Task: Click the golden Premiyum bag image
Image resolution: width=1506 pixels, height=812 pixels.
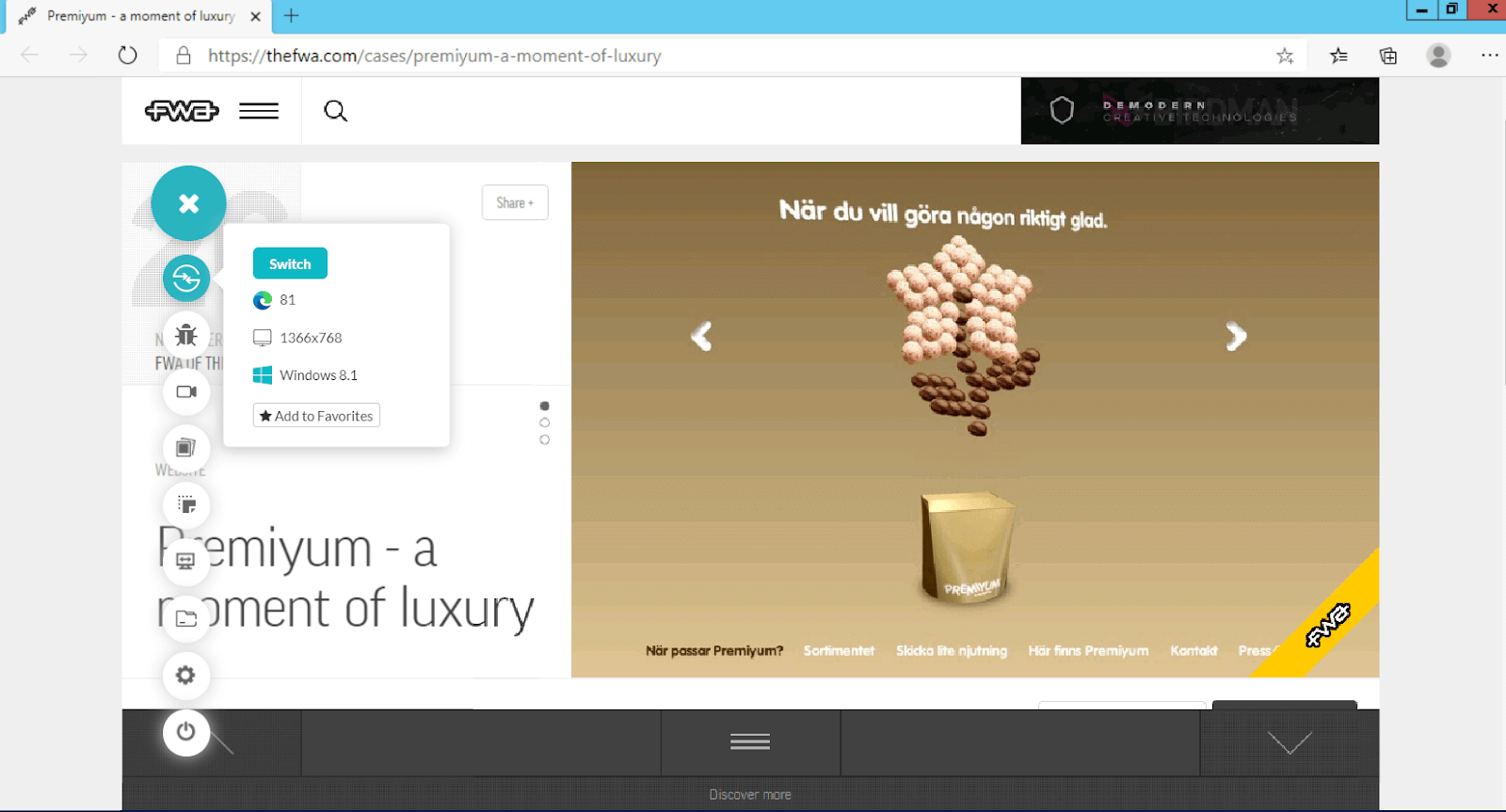Action: pyautogui.click(x=968, y=547)
